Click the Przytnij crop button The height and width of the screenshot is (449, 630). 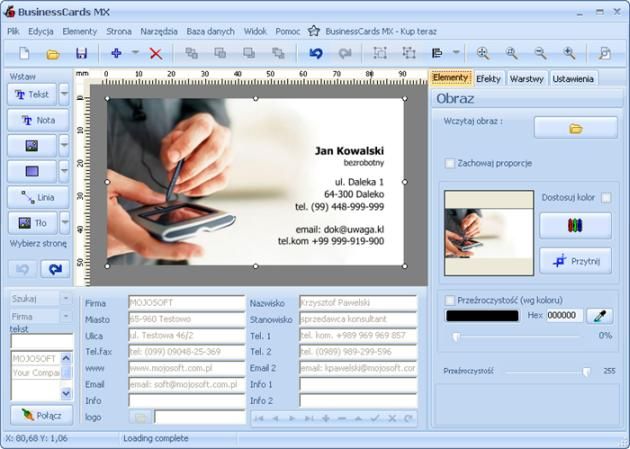[x=575, y=260]
